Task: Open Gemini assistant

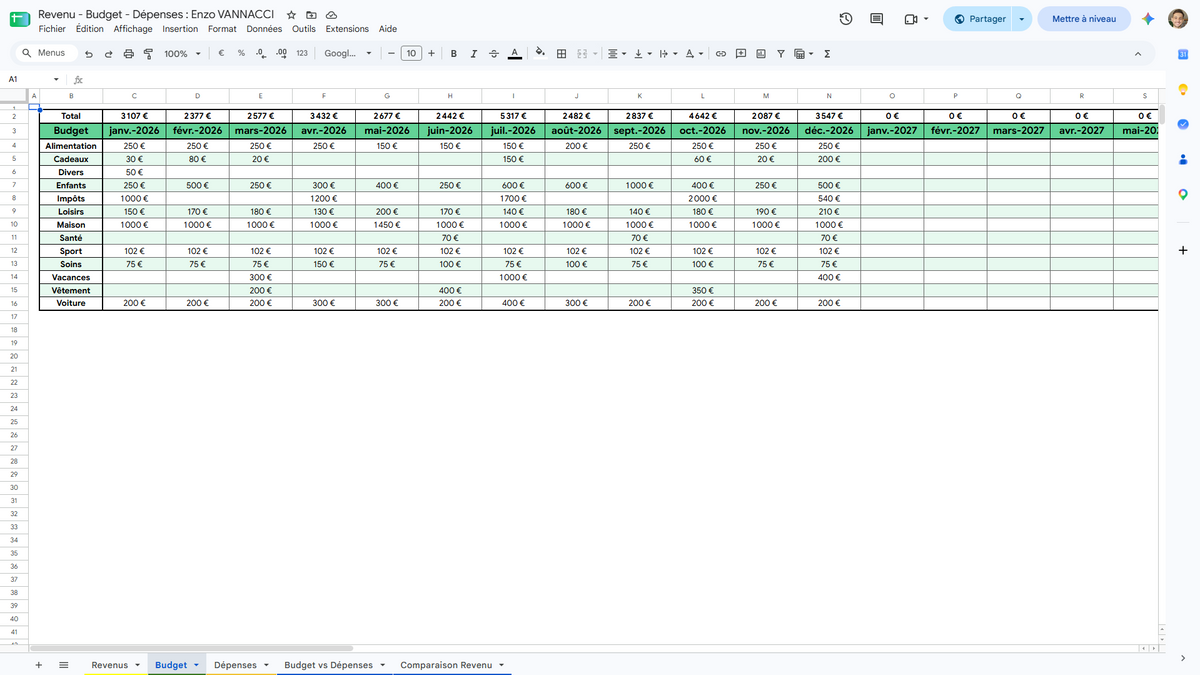Action: coord(1149,19)
